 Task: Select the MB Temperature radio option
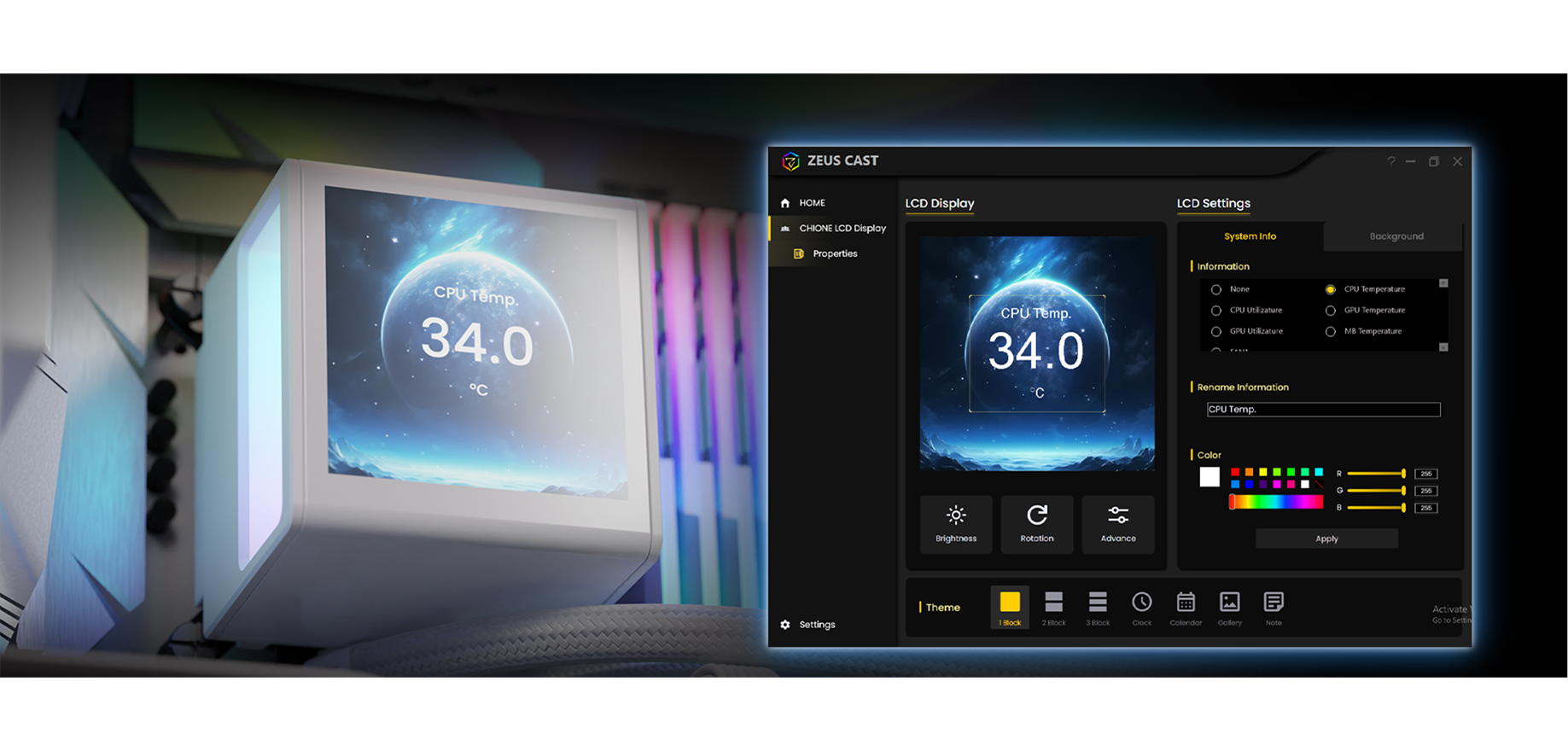(1331, 331)
